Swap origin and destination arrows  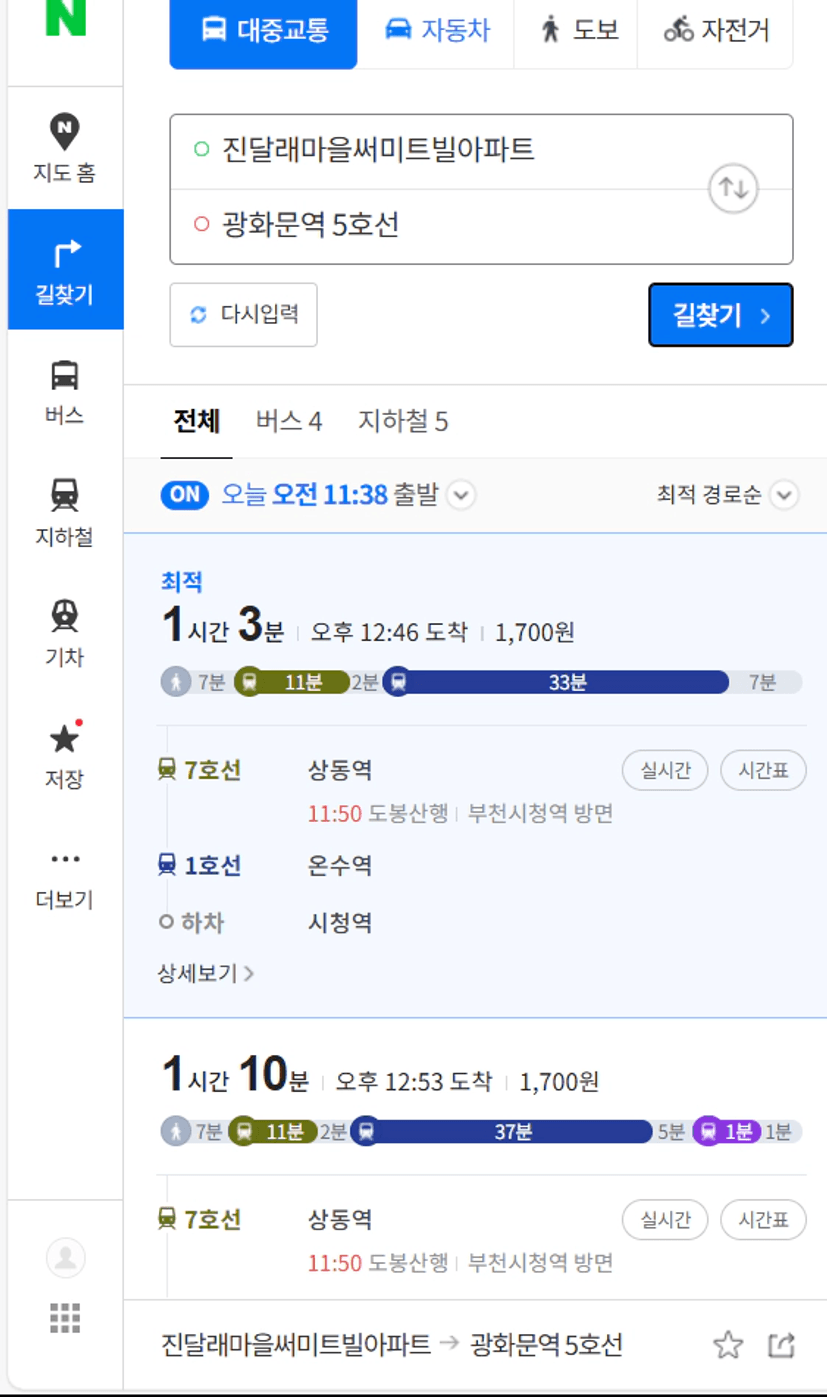733,188
